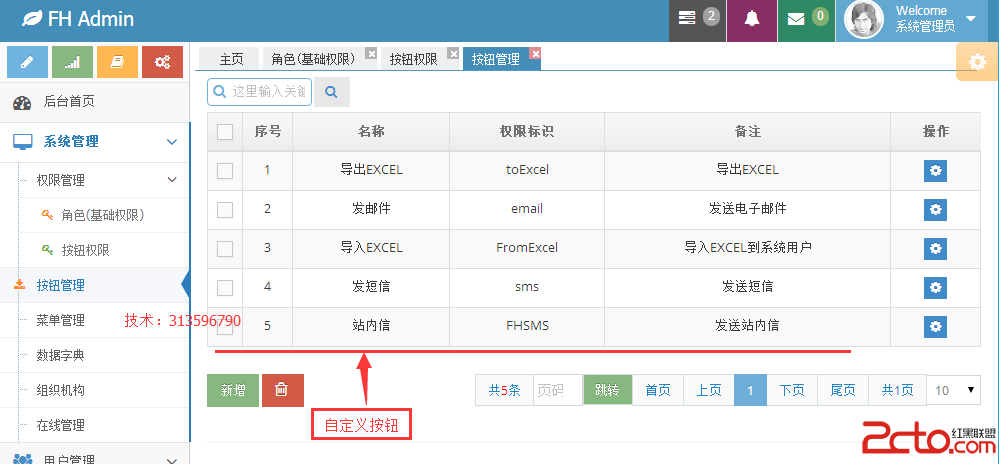Image resolution: width=999 pixels, height=464 pixels.
Task: Close the 按钮权限 tab
Action: coord(453,54)
